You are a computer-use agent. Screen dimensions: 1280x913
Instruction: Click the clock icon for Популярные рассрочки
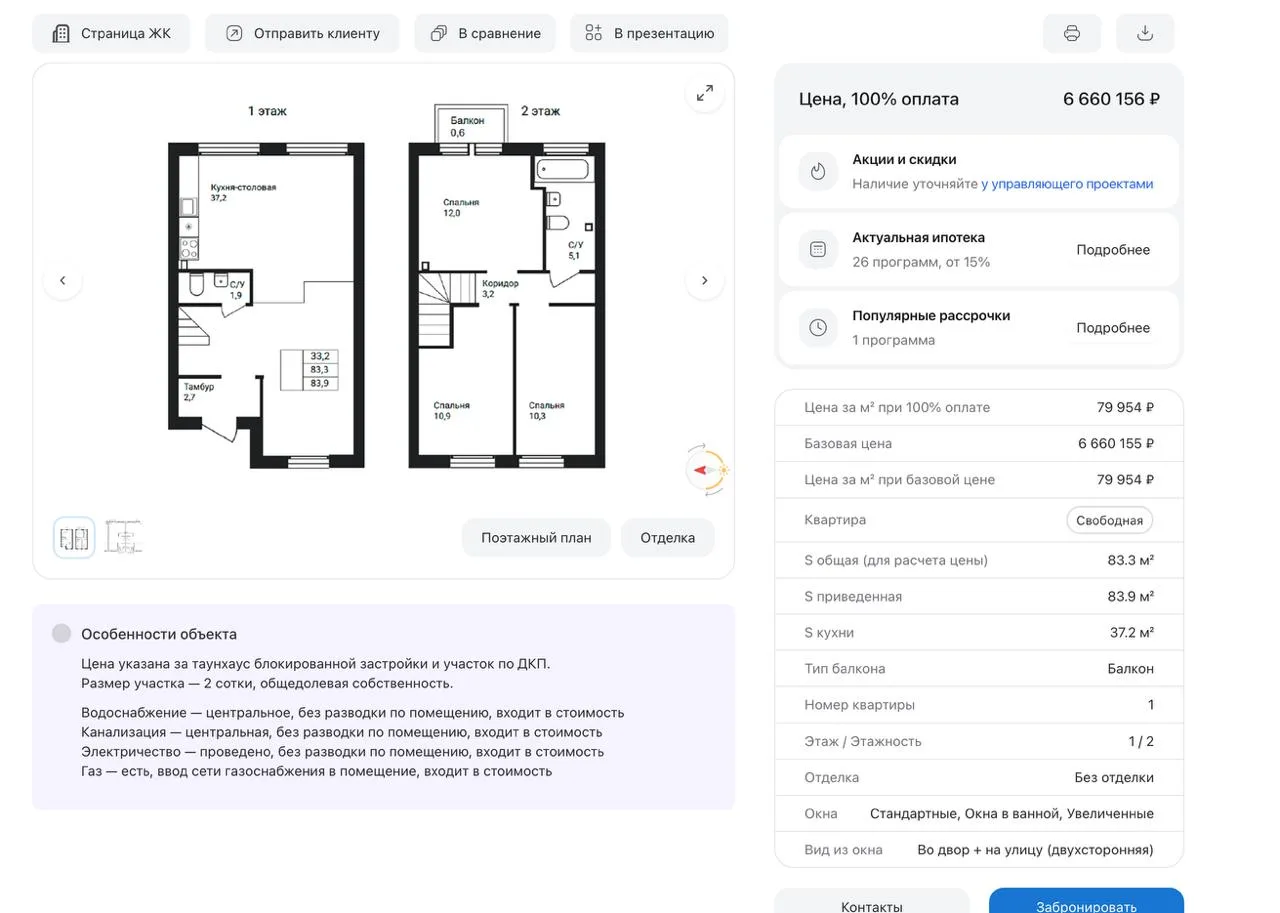pos(818,327)
